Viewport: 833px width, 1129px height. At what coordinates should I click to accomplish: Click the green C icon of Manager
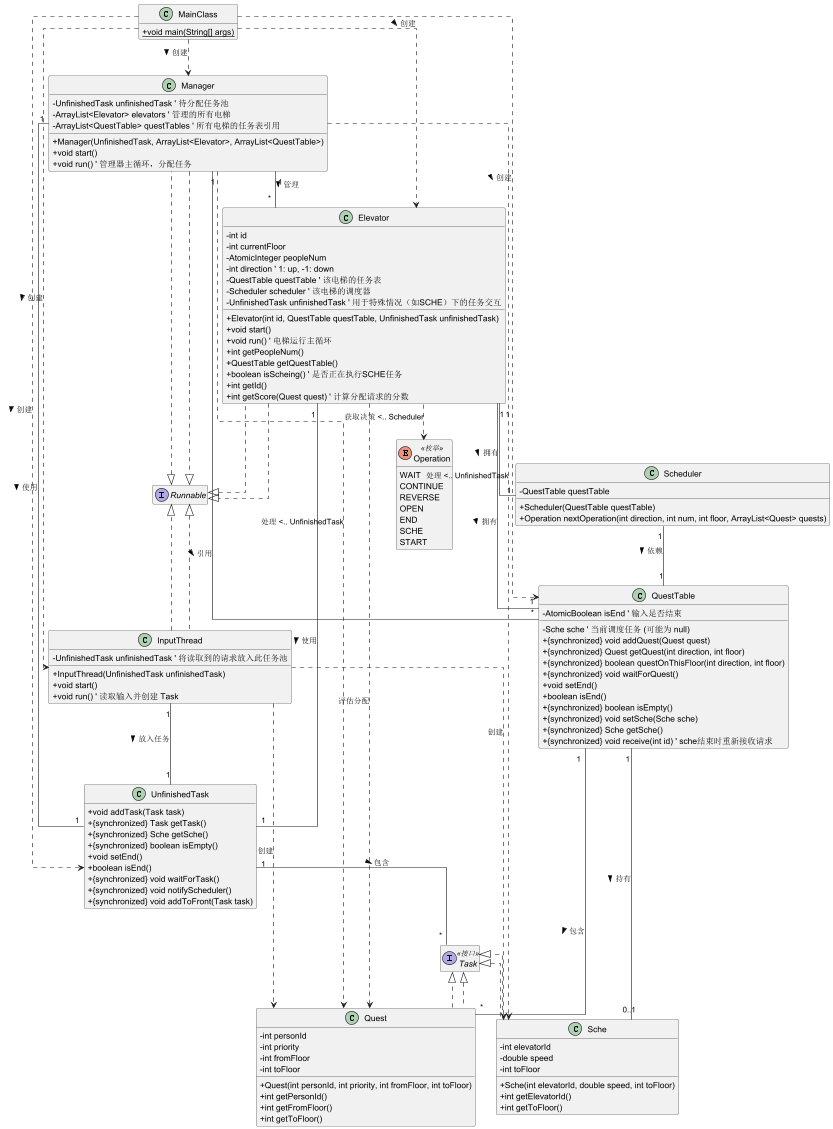tap(169, 85)
